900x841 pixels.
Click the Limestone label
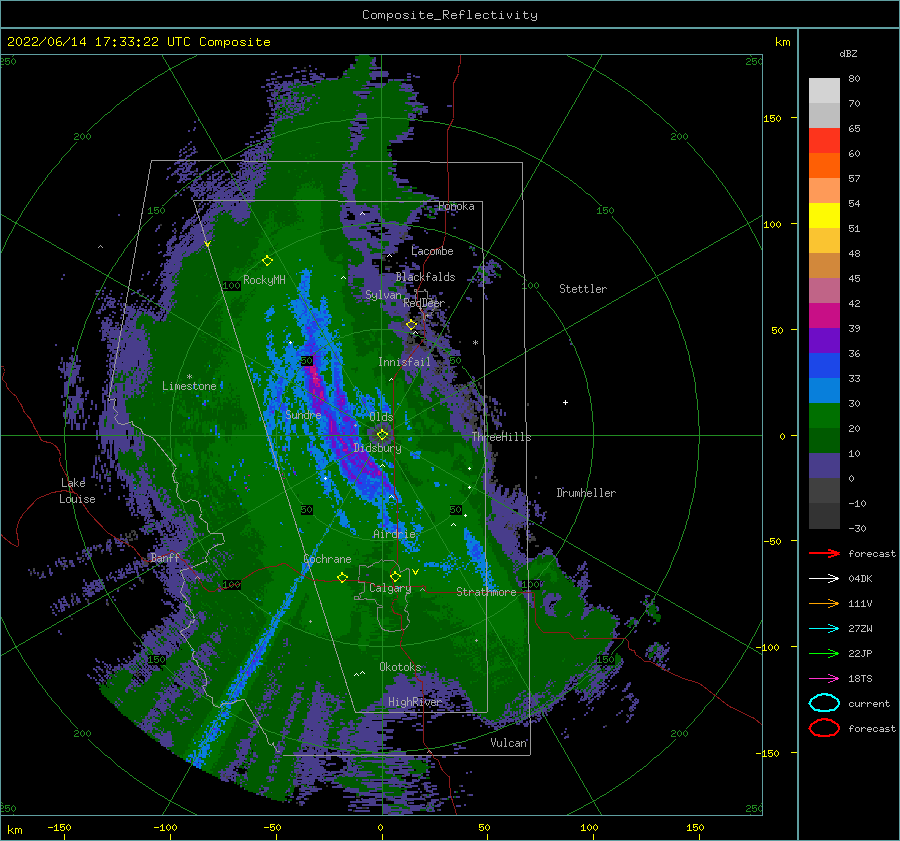[189, 386]
